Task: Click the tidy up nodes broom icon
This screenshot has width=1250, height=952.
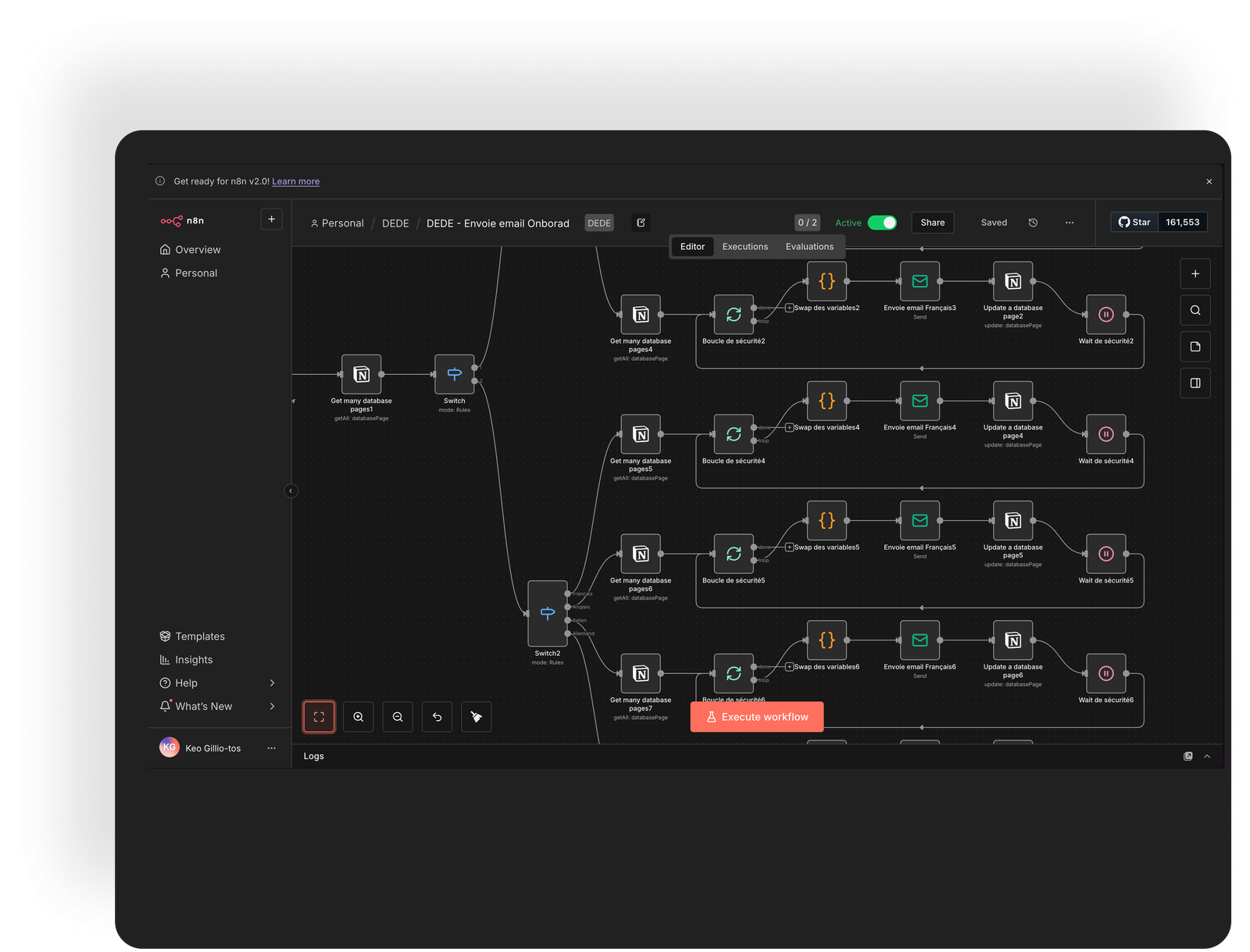Action: [x=477, y=717]
